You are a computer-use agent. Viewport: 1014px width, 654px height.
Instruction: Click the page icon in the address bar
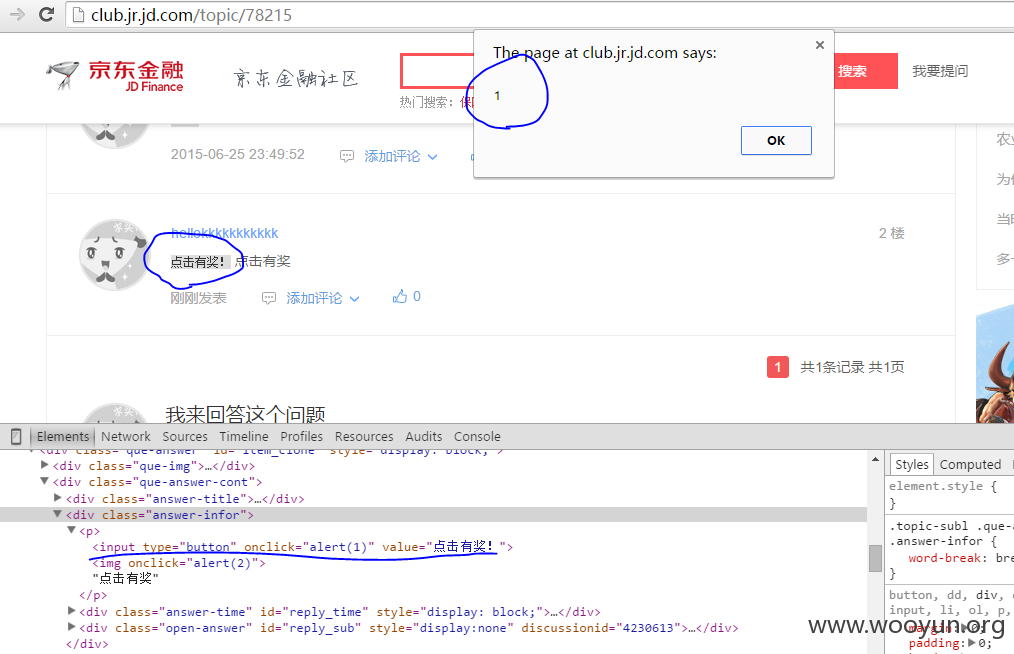[x=78, y=15]
